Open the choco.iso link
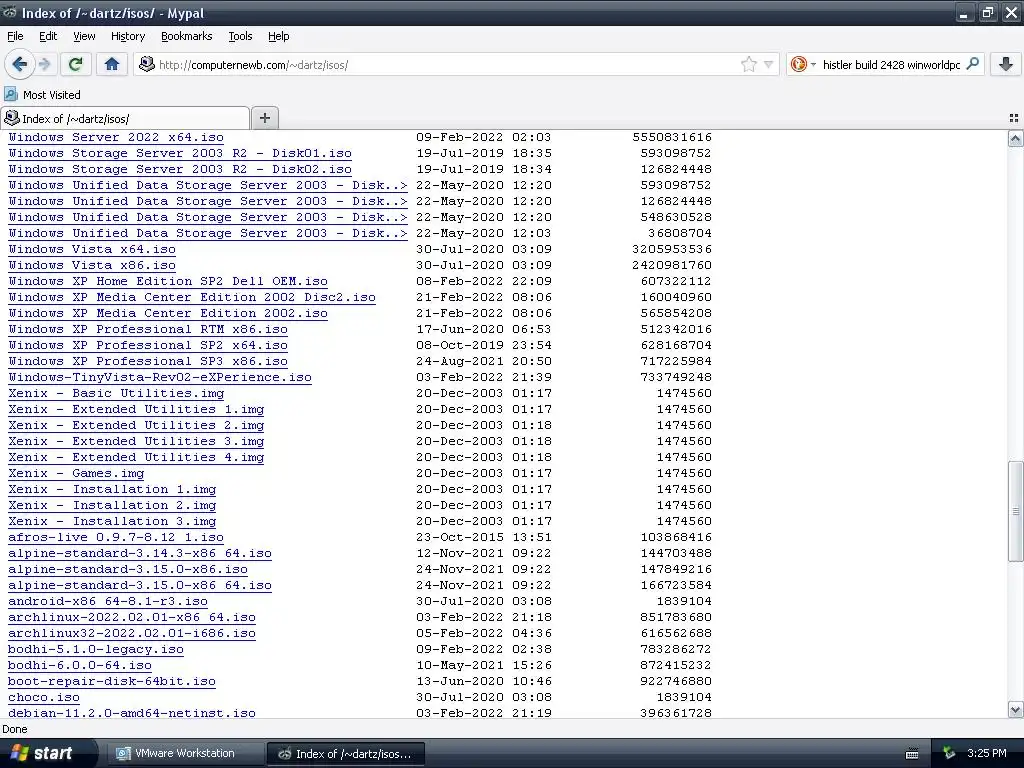 tap(44, 697)
